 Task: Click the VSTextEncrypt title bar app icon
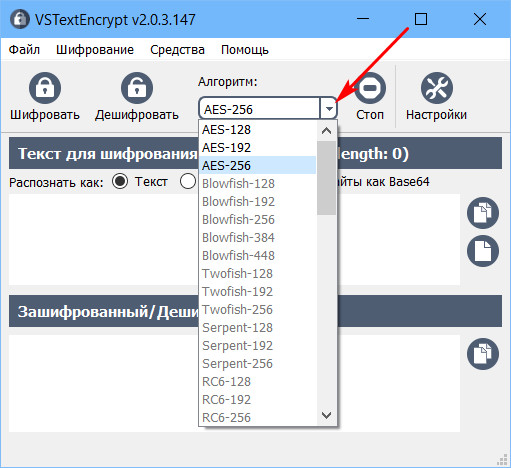point(20,19)
